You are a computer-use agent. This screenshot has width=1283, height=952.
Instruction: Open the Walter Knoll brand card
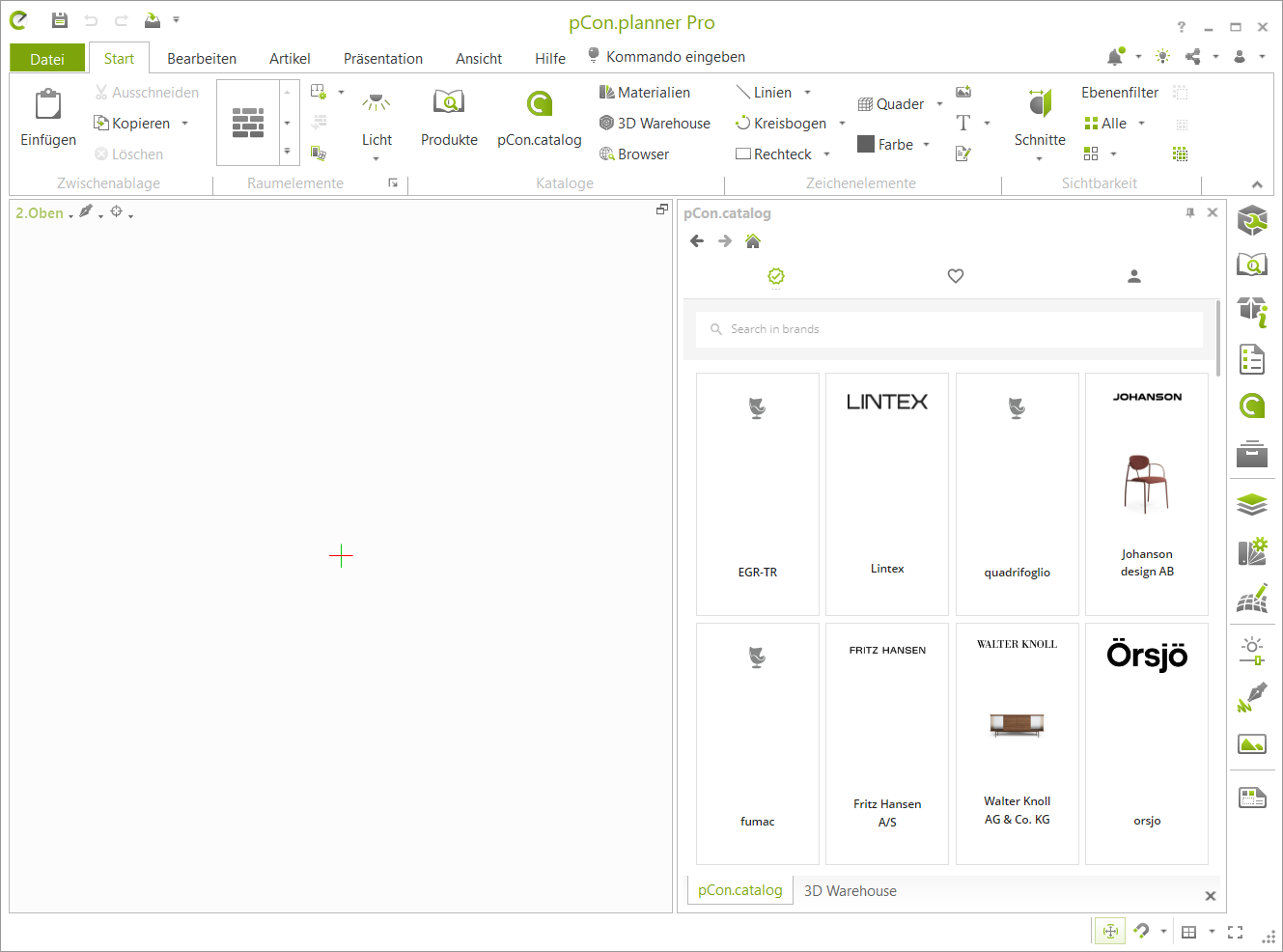(x=1018, y=743)
